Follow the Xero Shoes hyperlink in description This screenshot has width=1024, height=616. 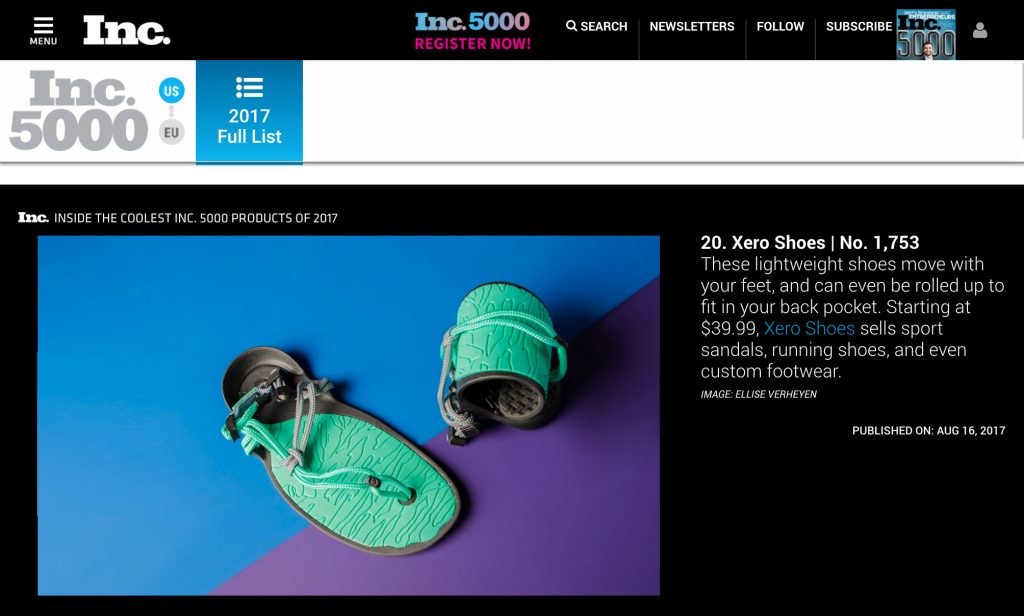(x=809, y=328)
